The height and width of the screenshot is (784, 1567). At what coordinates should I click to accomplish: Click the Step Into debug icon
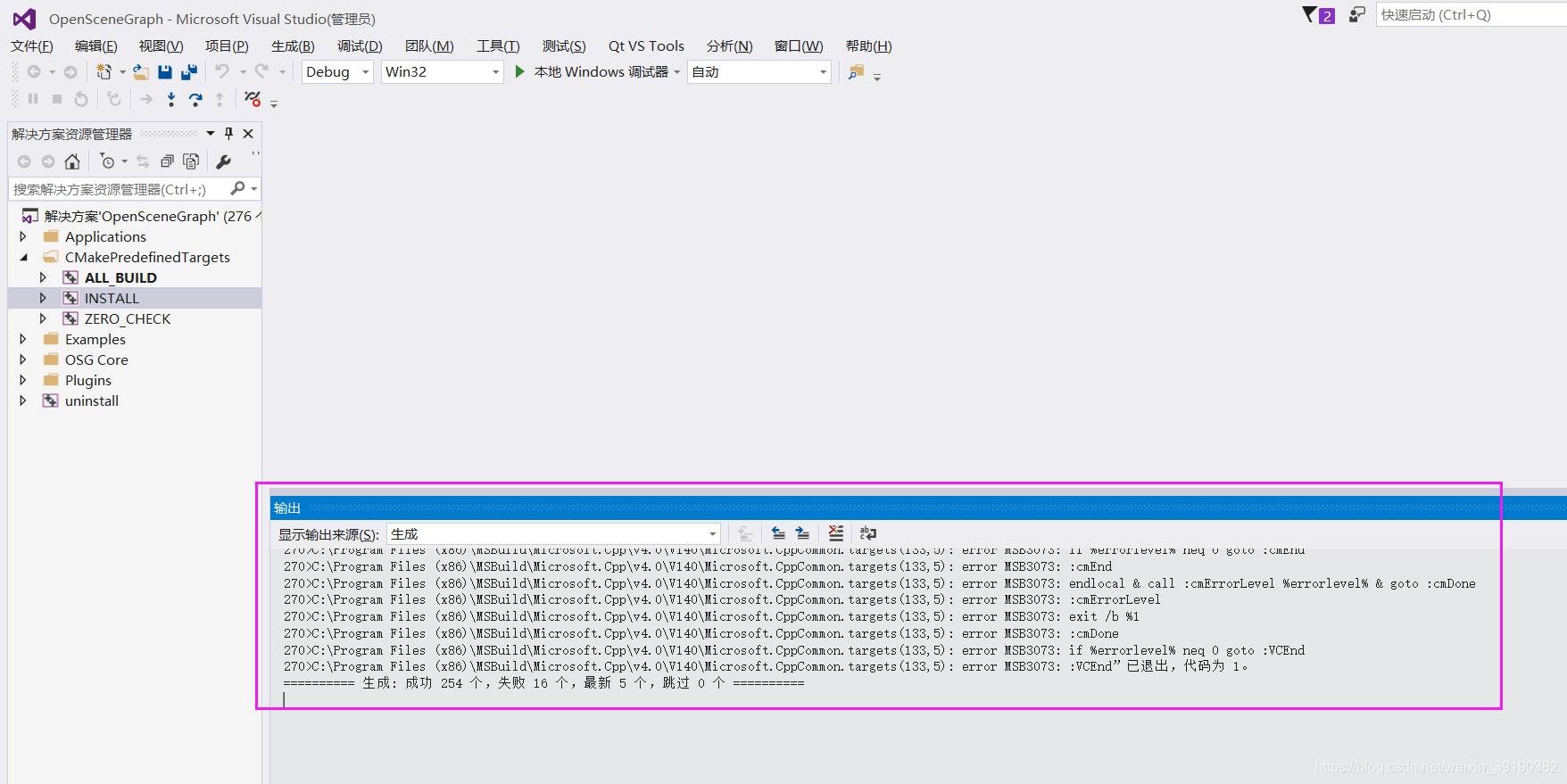tap(171, 99)
